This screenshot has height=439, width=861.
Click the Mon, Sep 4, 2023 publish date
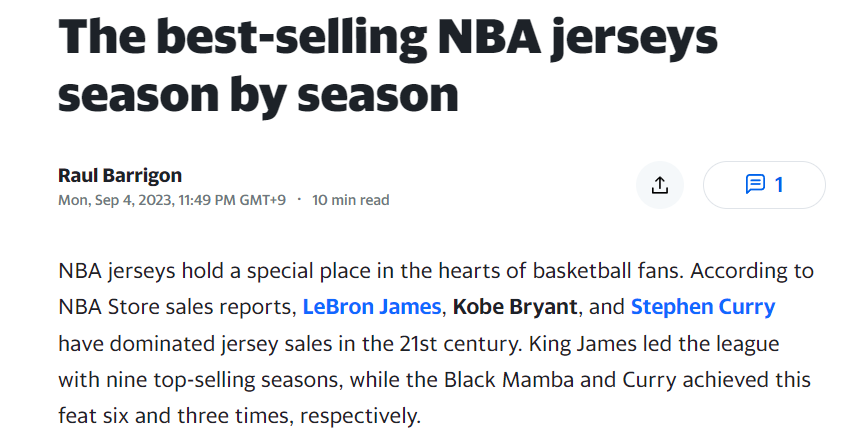[116, 200]
